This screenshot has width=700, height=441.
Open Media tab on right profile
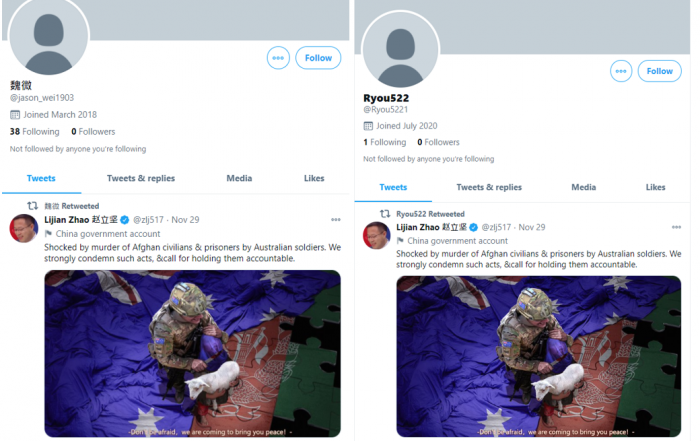(583, 187)
